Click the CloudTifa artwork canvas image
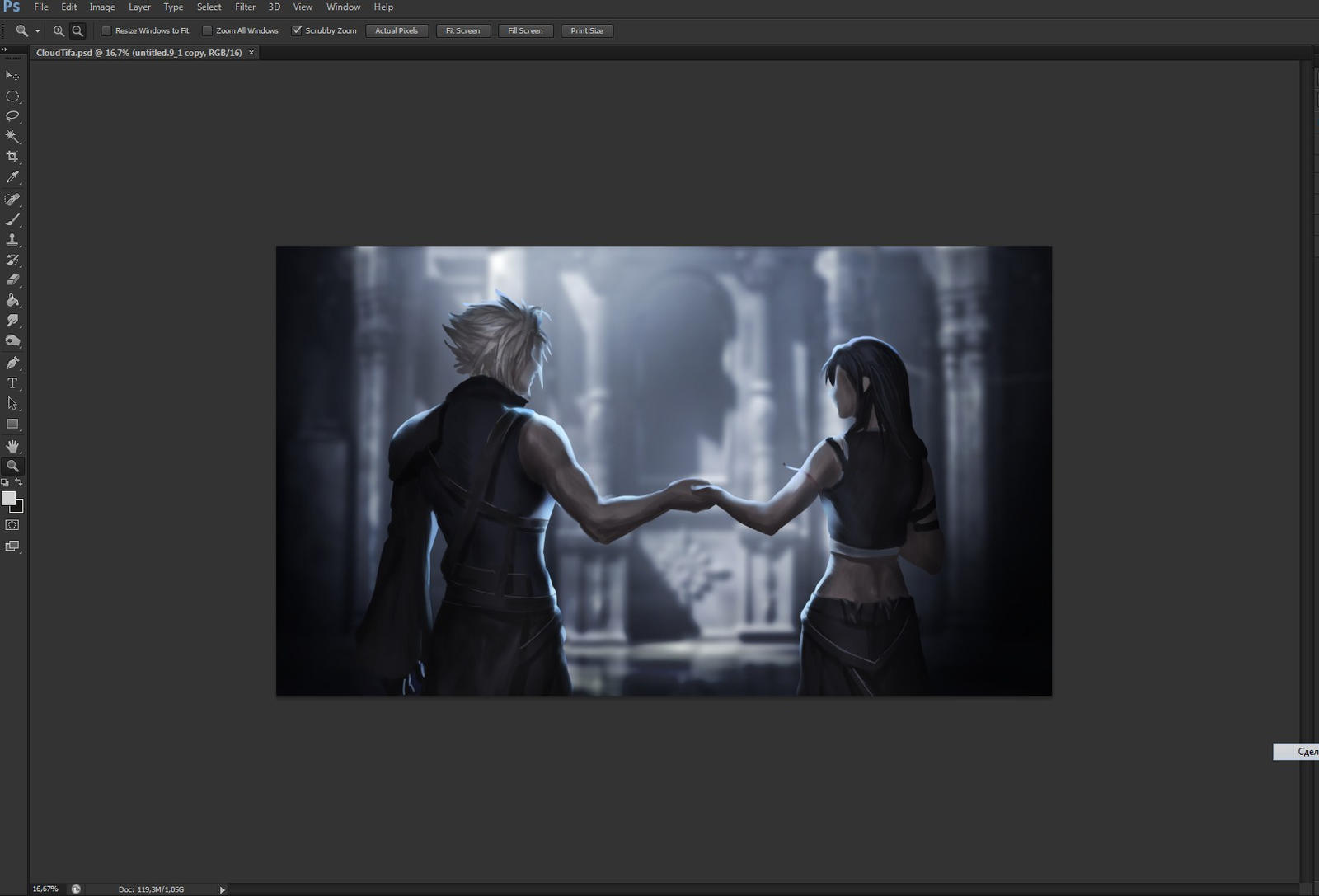 coord(664,471)
